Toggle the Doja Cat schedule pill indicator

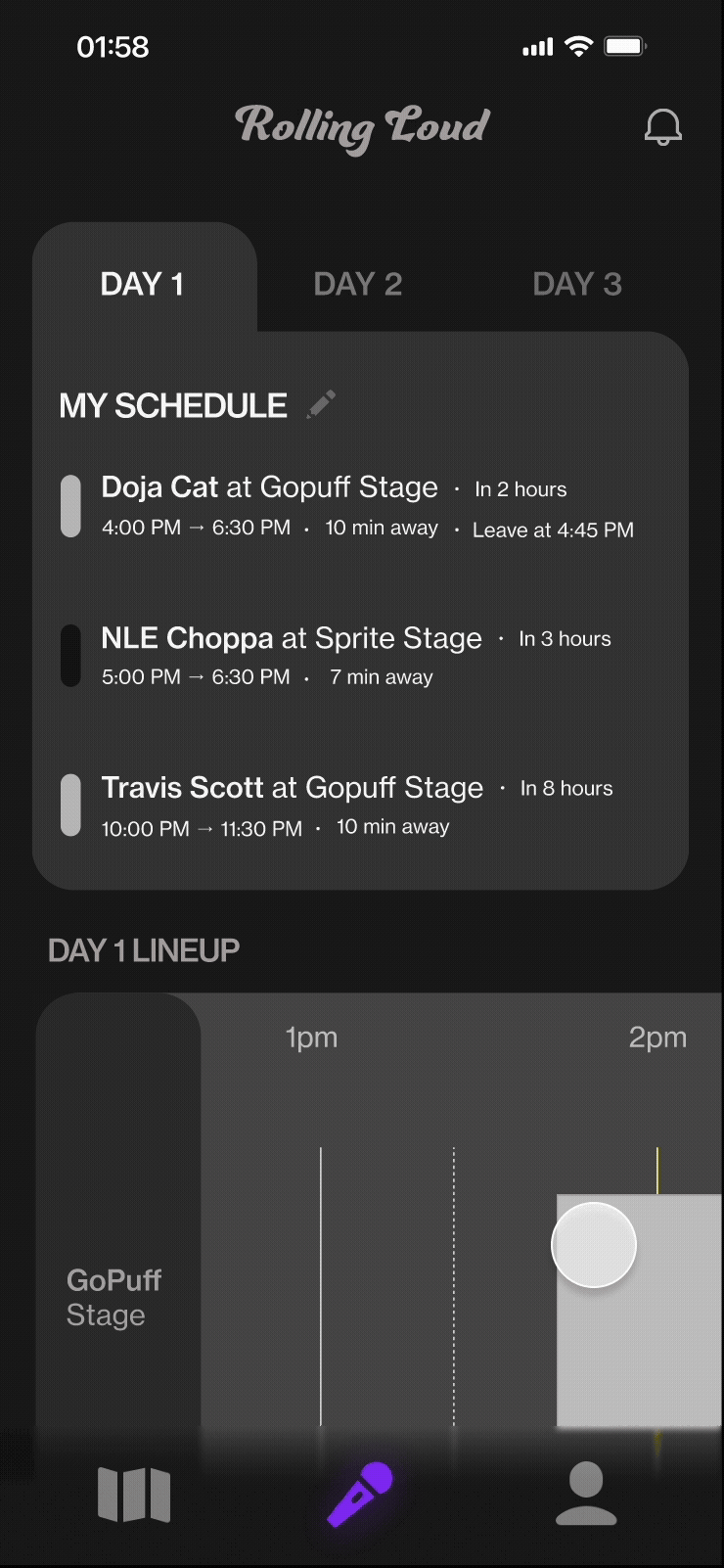tap(70, 506)
